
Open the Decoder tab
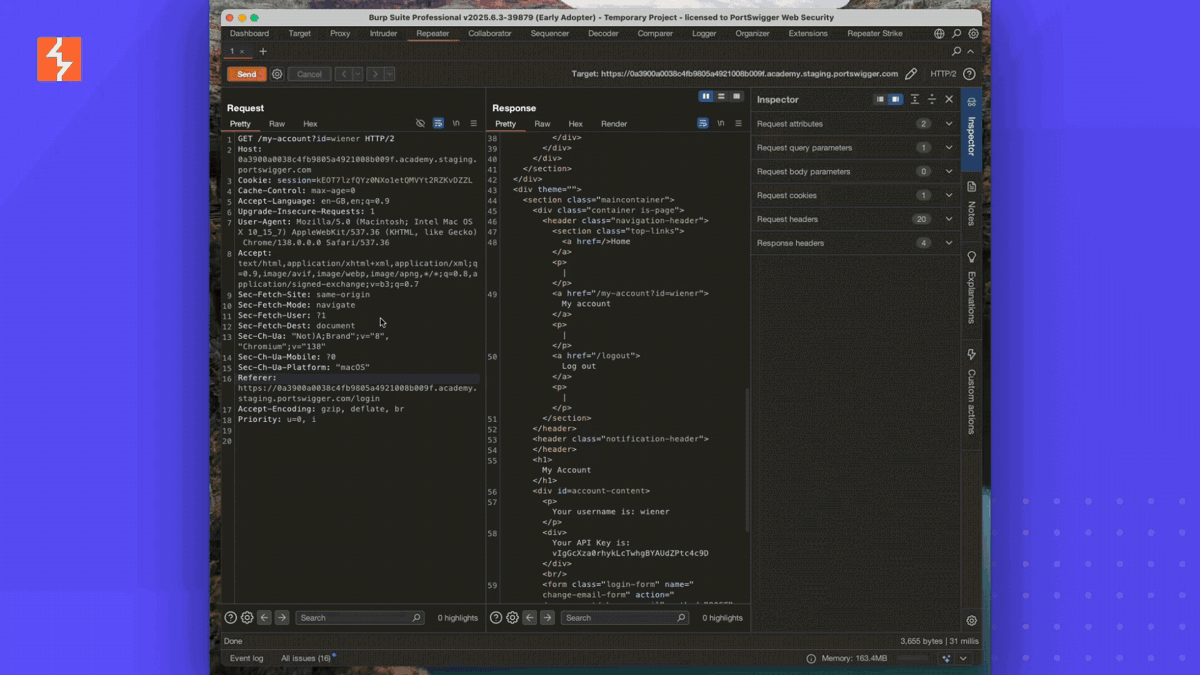pyautogui.click(x=603, y=33)
